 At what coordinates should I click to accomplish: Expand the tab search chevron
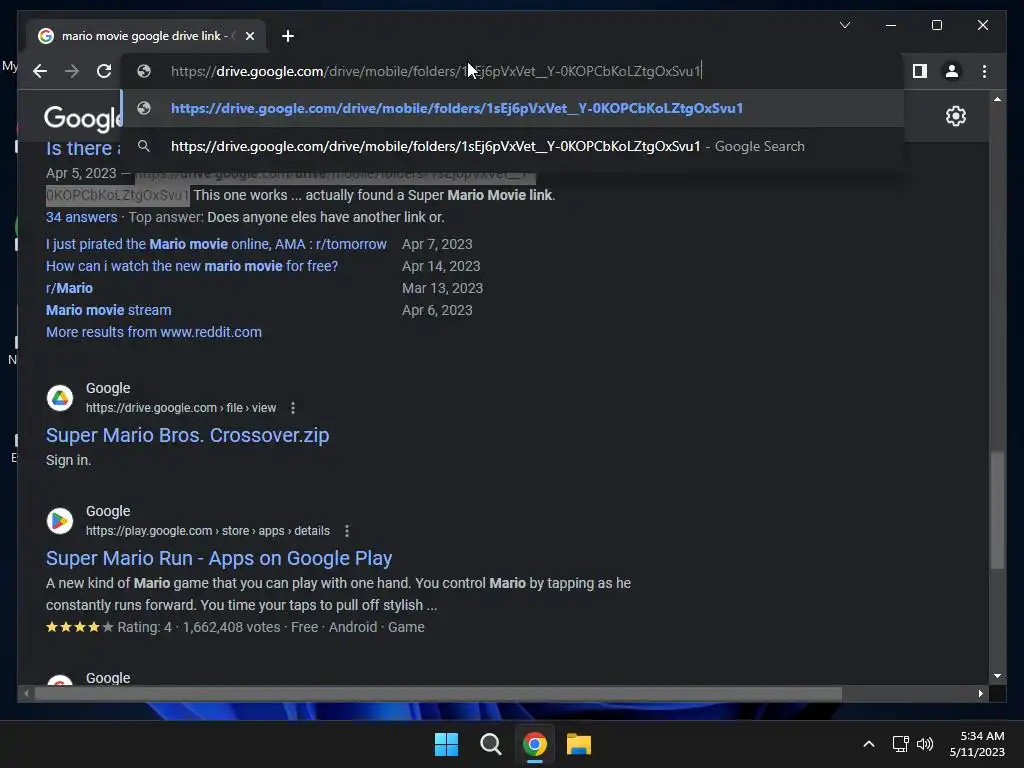click(844, 25)
